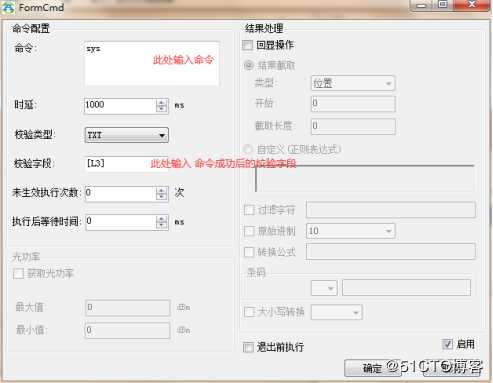Close the FormCmd window
The image size is (493, 383).
coord(472,5)
